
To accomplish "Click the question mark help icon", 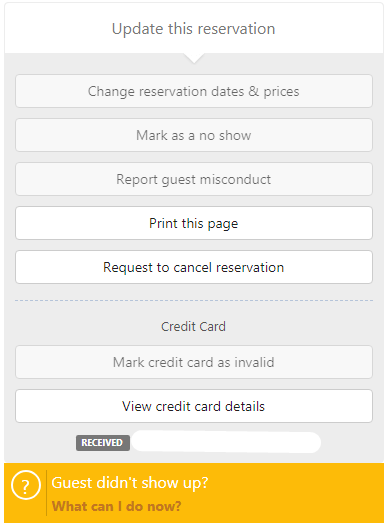I will (x=26, y=485).
